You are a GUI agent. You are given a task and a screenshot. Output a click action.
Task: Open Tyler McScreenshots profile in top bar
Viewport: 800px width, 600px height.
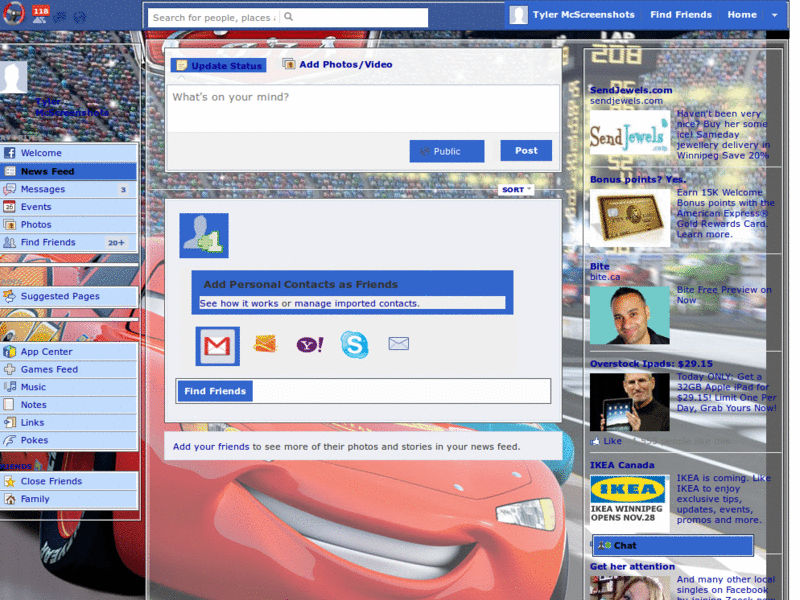click(x=572, y=15)
